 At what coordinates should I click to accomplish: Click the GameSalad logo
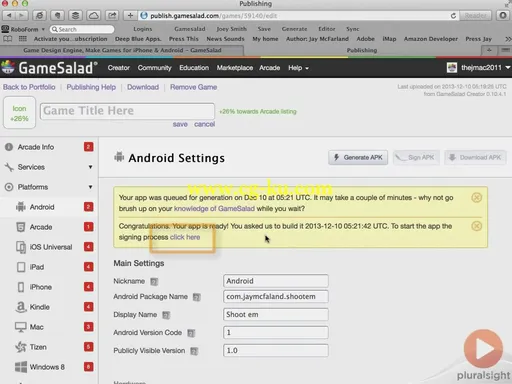(x=50, y=68)
